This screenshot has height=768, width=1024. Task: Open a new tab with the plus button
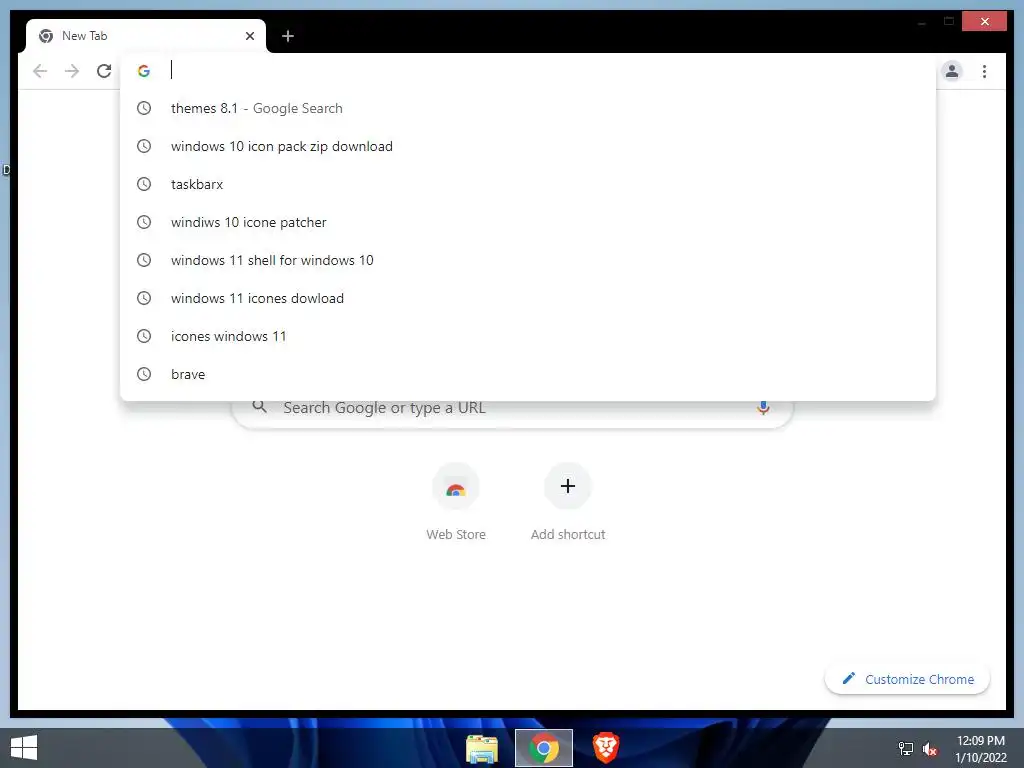(287, 36)
